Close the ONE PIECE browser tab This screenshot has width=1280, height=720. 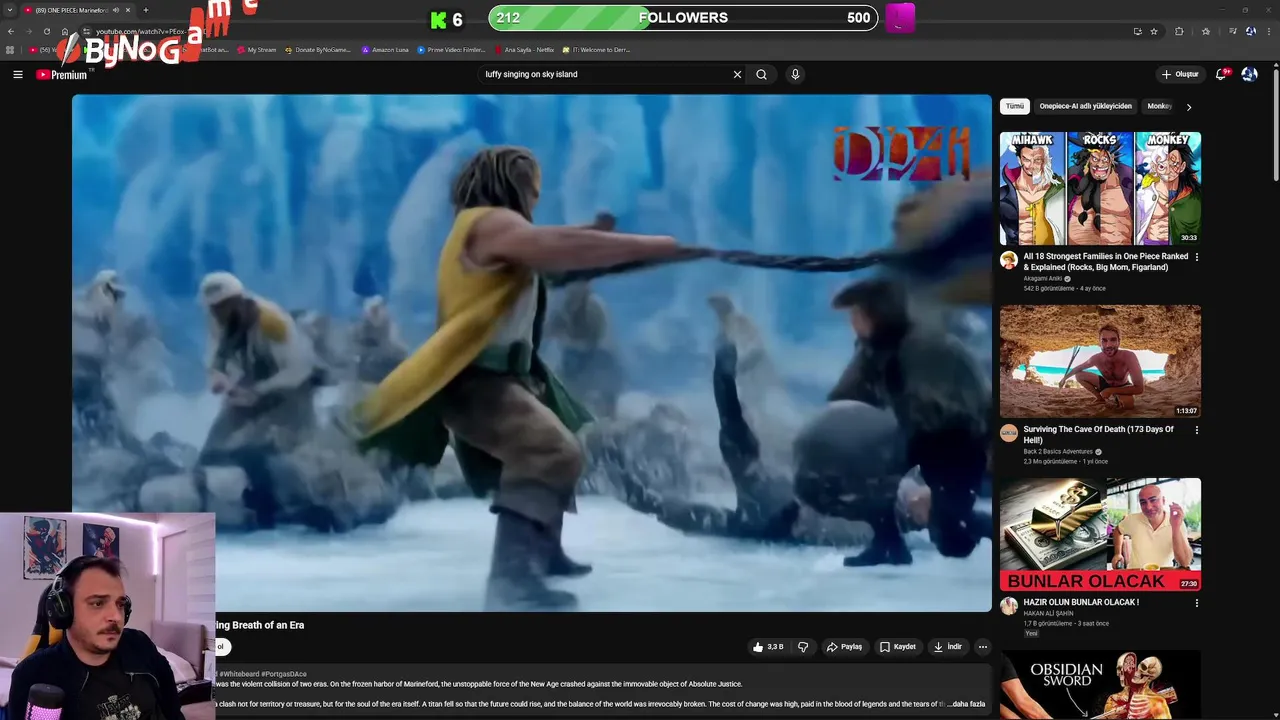[127, 10]
